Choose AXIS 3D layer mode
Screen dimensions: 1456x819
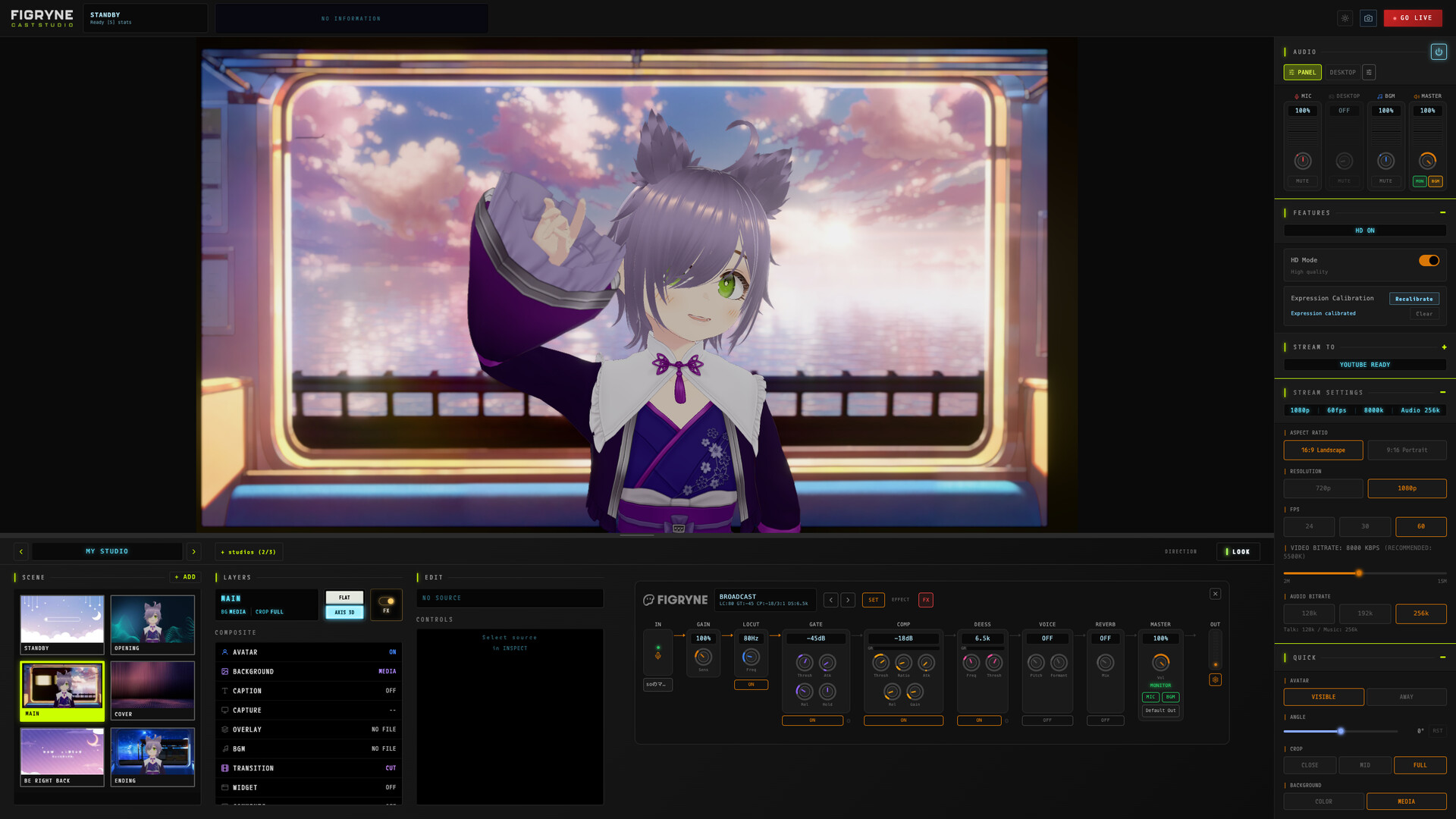click(x=344, y=612)
